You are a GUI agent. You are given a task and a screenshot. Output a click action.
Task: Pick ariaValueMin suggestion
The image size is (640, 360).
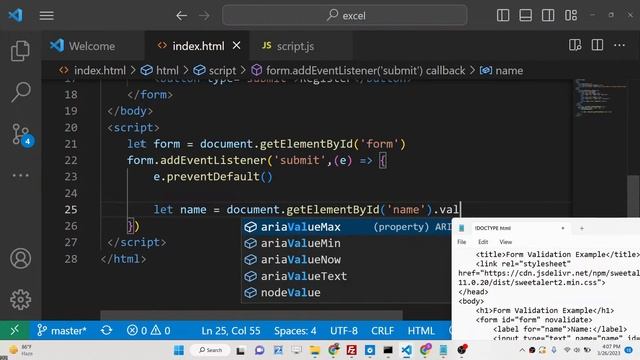[347, 243]
